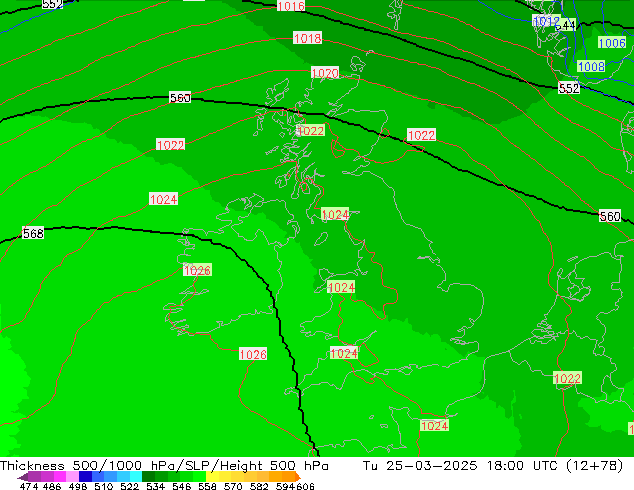The height and width of the screenshot is (490, 634).
Task: Click the 1024 label over northern France
Action: [x=434, y=425]
